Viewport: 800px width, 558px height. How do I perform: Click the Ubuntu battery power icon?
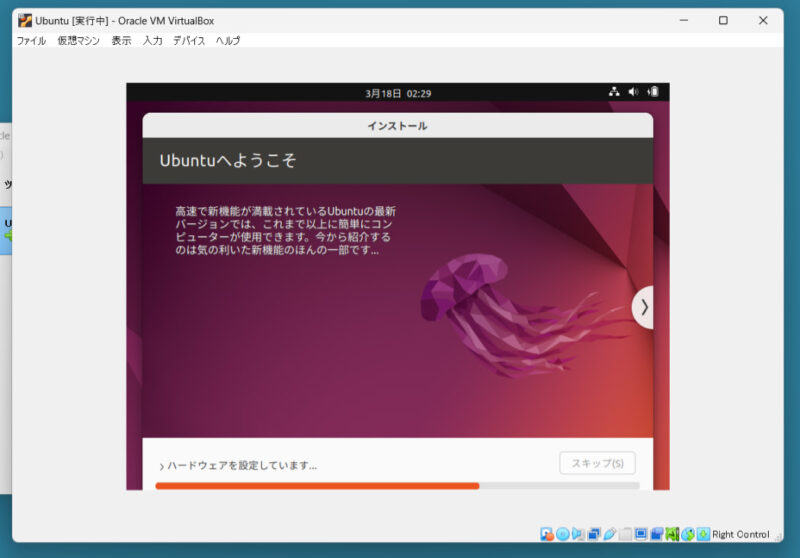[653, 92]
